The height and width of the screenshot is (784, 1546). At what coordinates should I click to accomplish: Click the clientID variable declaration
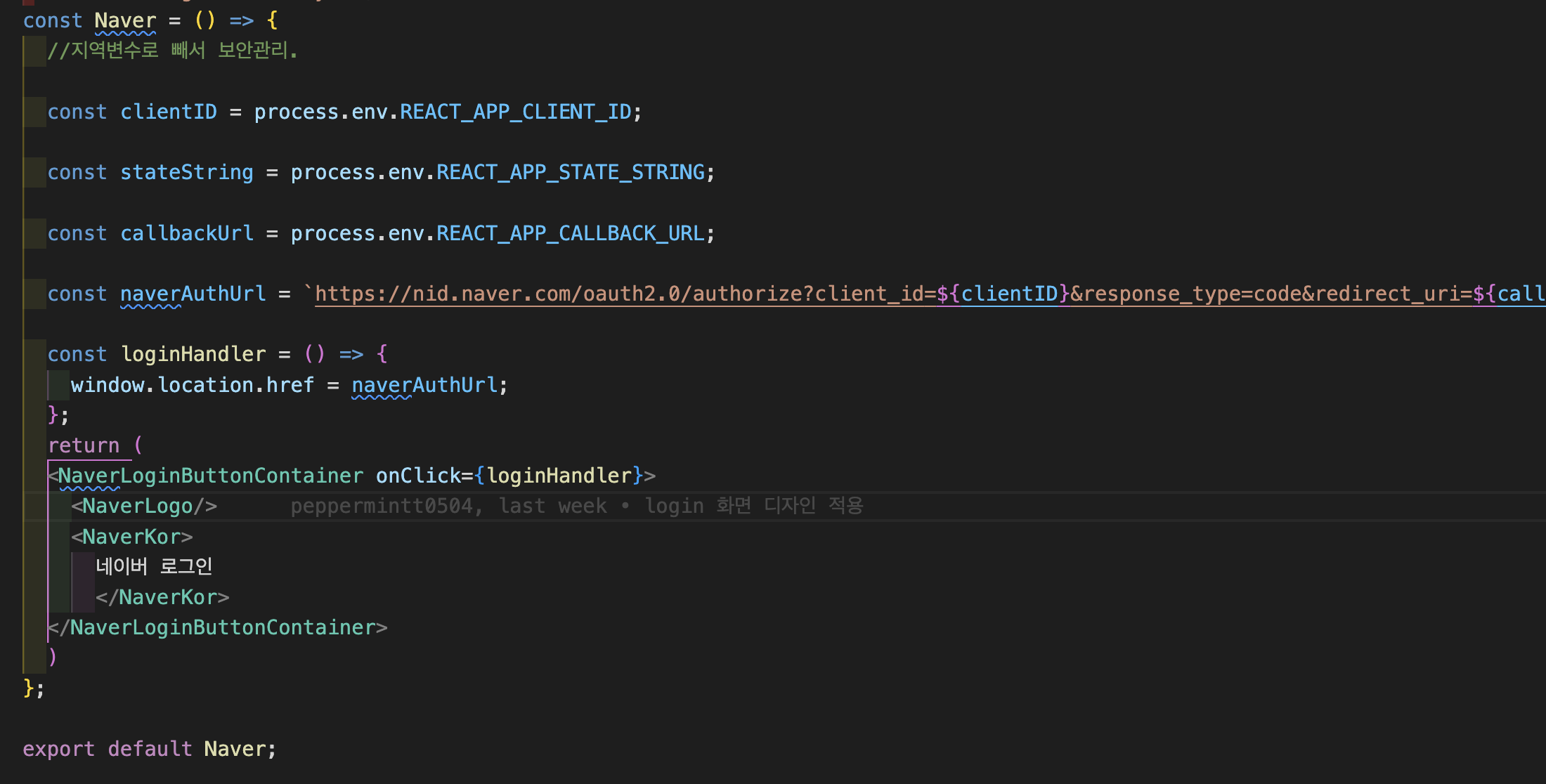coord(169,112)
